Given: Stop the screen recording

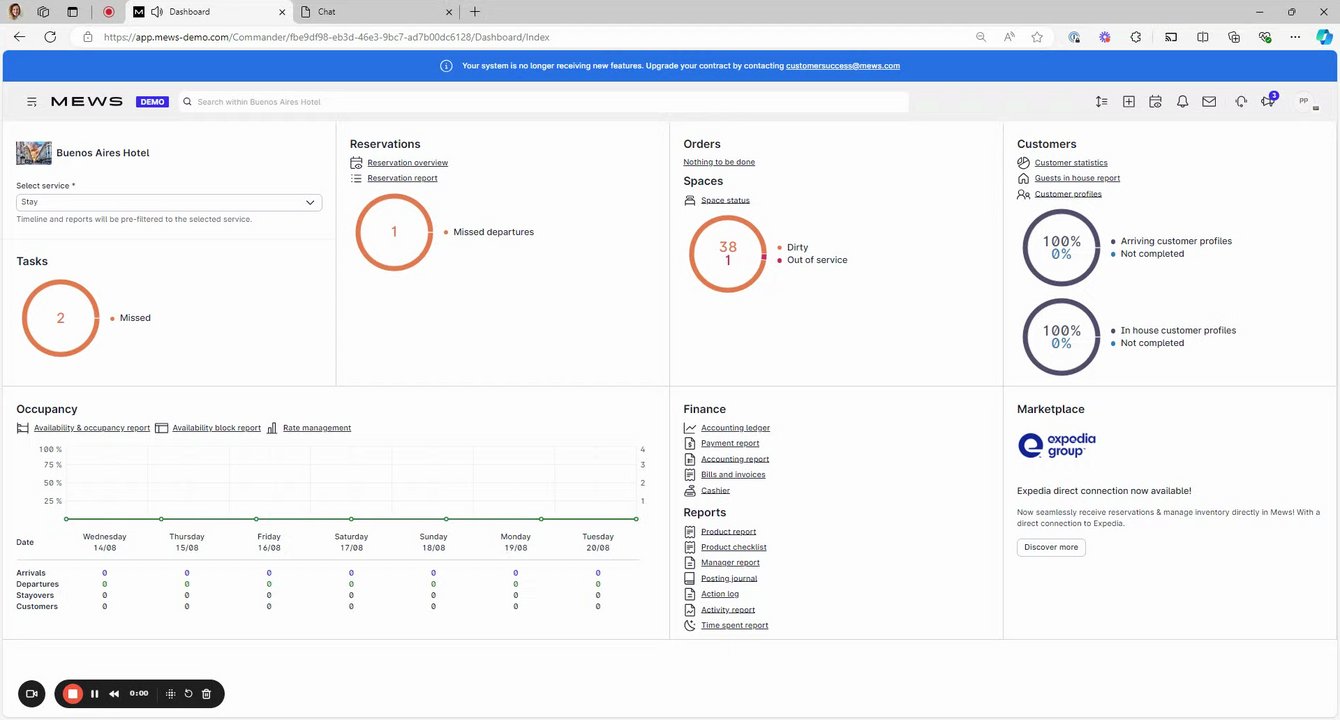Looking at the screenshot, I should [x=72, y=694].
